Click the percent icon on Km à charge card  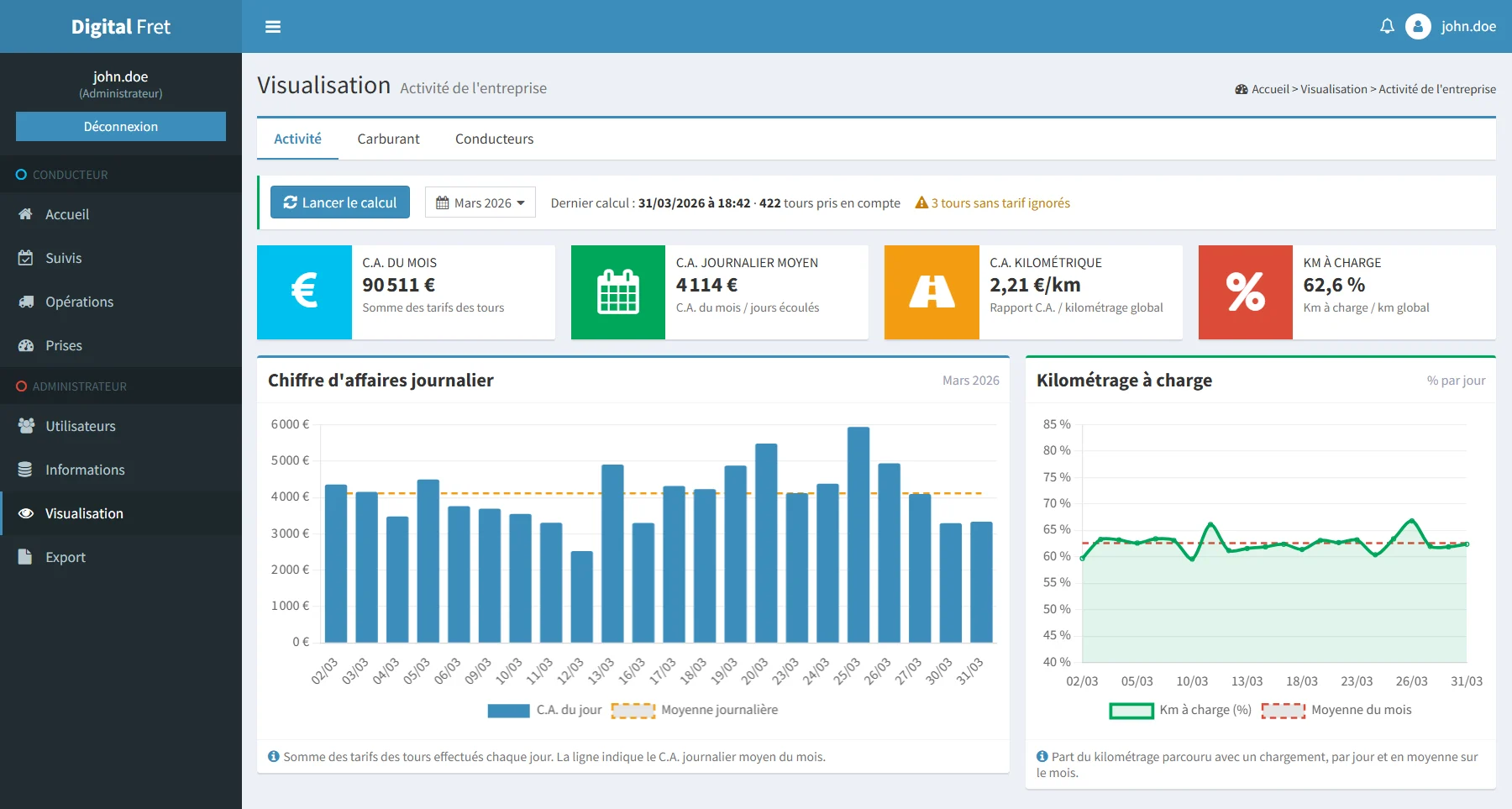coord(1246,292)
